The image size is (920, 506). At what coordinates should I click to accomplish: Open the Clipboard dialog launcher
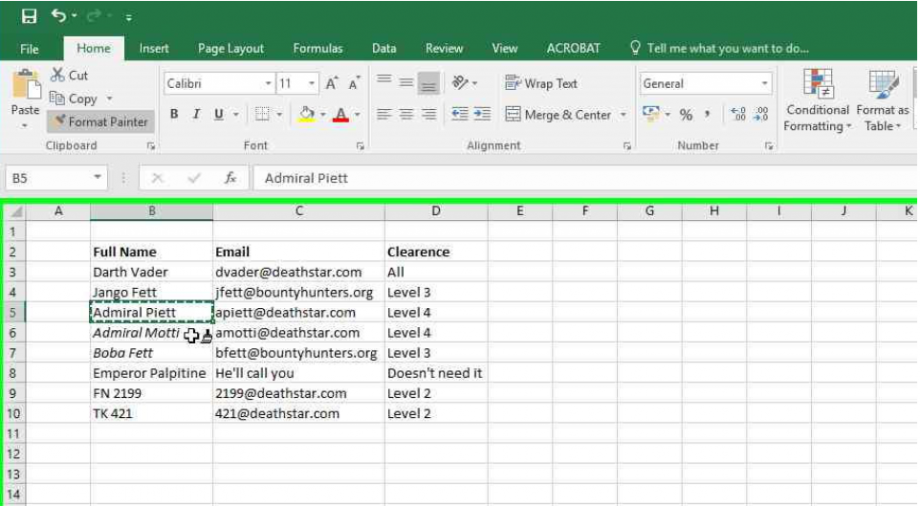tap(151, 146)
